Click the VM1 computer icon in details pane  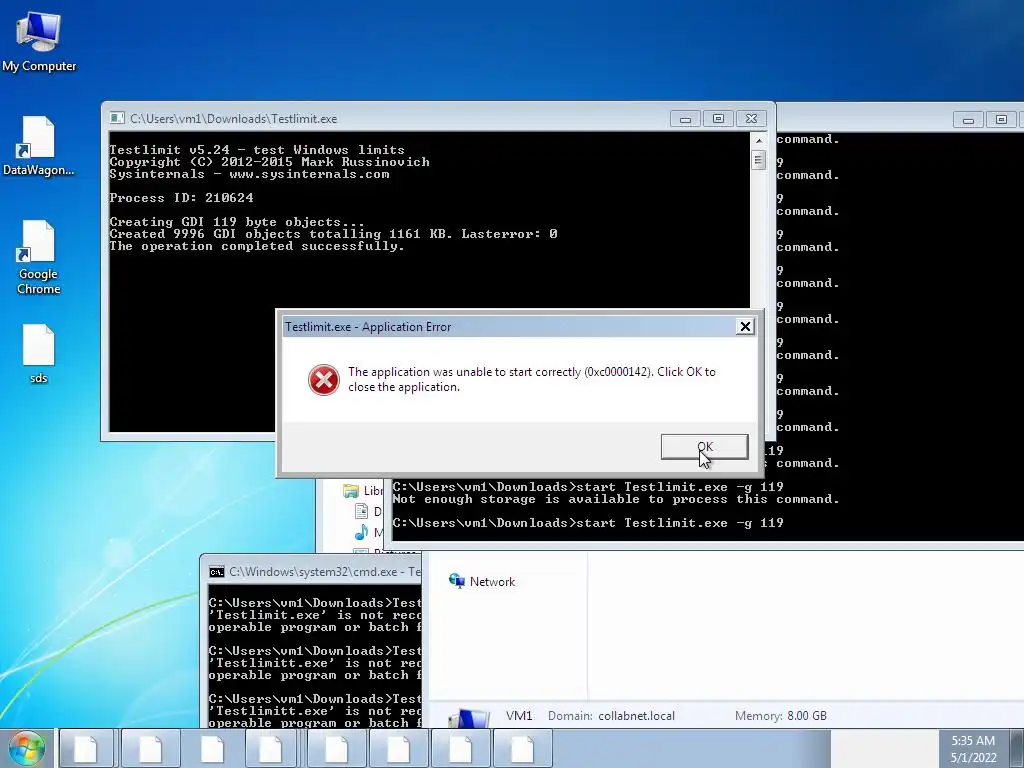(469, 717)
